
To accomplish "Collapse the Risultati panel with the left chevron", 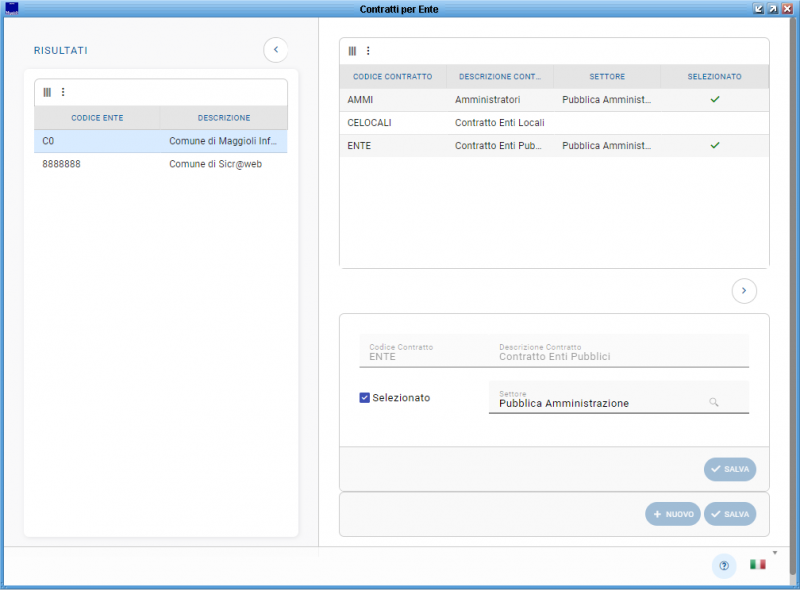I will 276,49.
